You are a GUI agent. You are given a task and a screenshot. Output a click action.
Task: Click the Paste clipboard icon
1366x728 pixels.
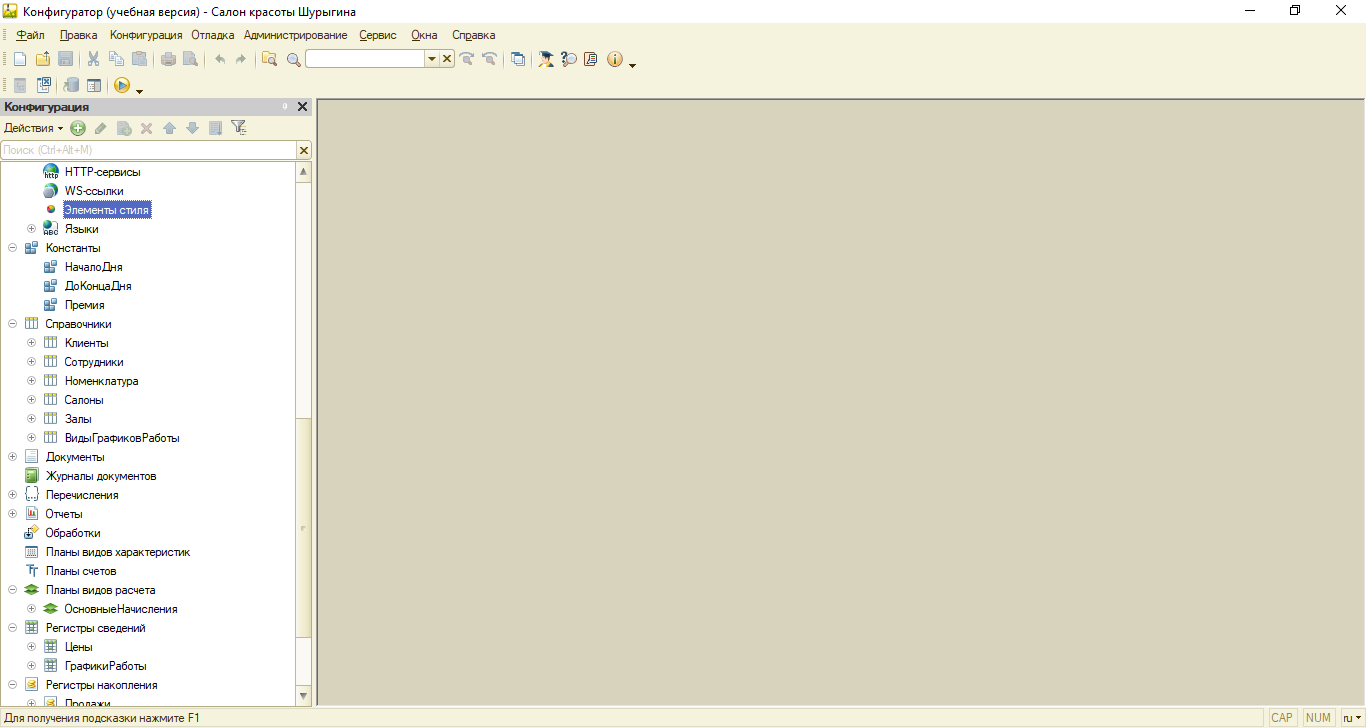(139, 59)
